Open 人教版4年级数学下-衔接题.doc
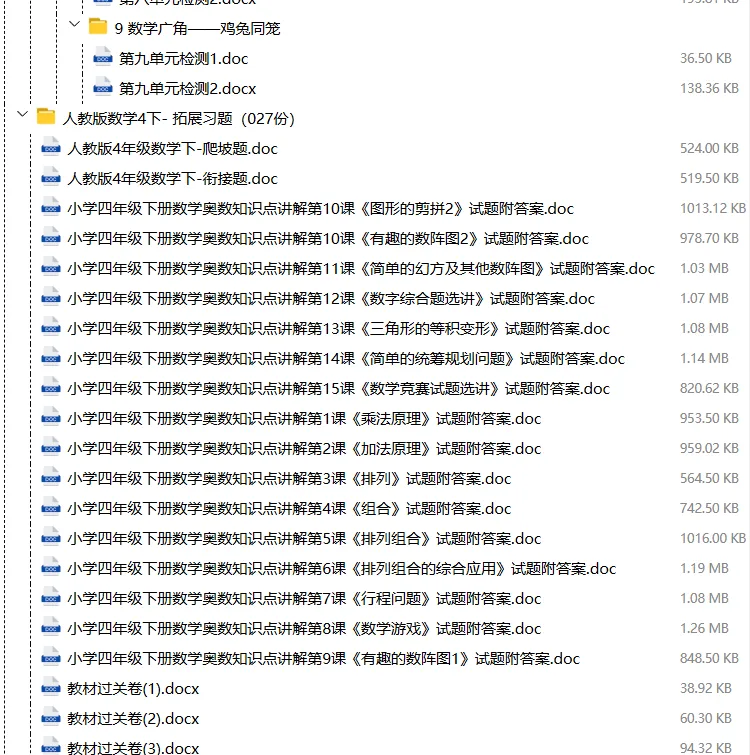This screenshot has width=750, height=755. point(172,179)
